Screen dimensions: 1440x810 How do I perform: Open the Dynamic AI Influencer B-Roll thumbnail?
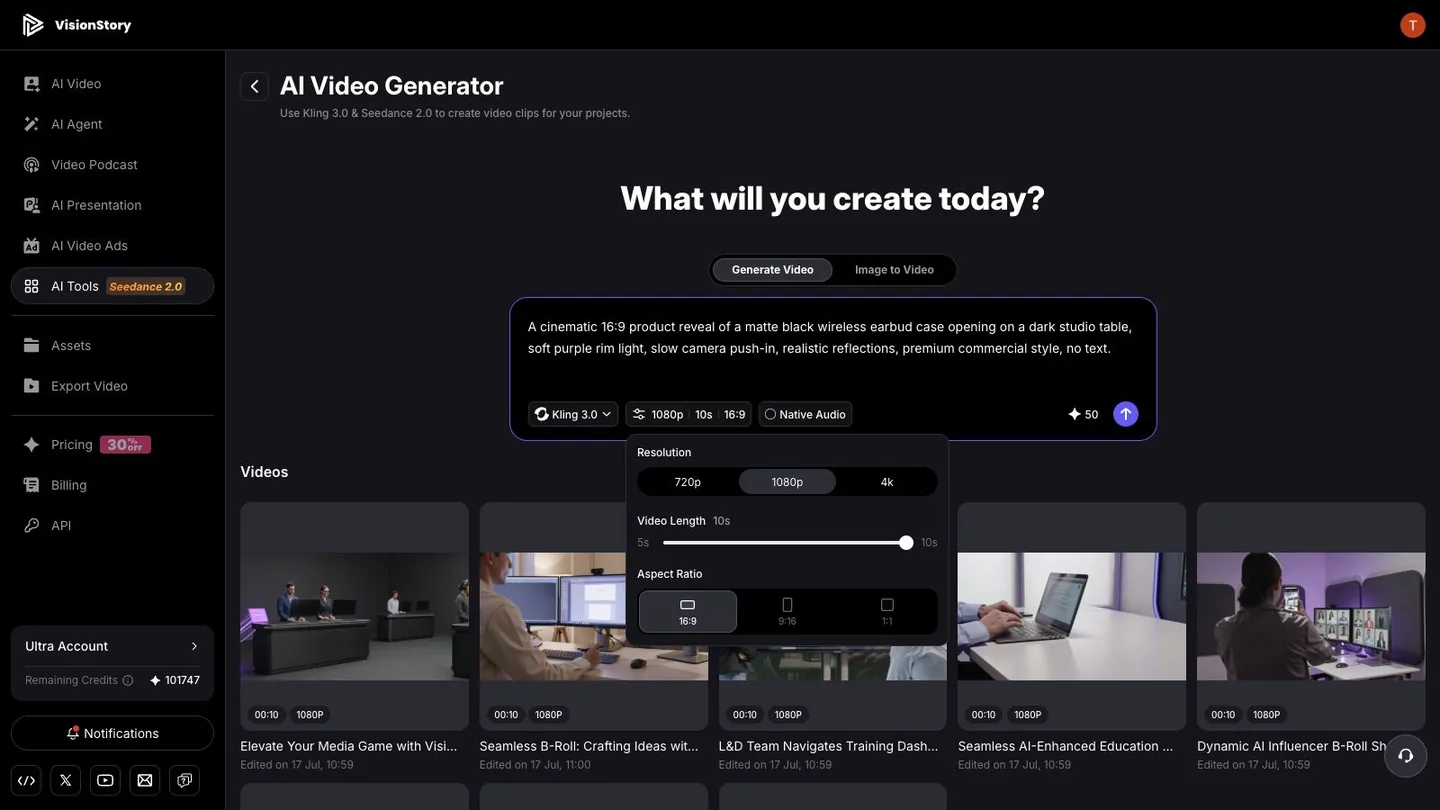(x=1311, y=616)
